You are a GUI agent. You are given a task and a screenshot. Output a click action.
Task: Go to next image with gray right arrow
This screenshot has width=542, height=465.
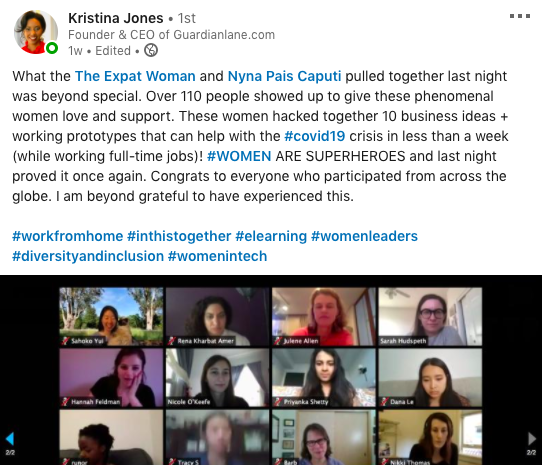tap(531, 438)
